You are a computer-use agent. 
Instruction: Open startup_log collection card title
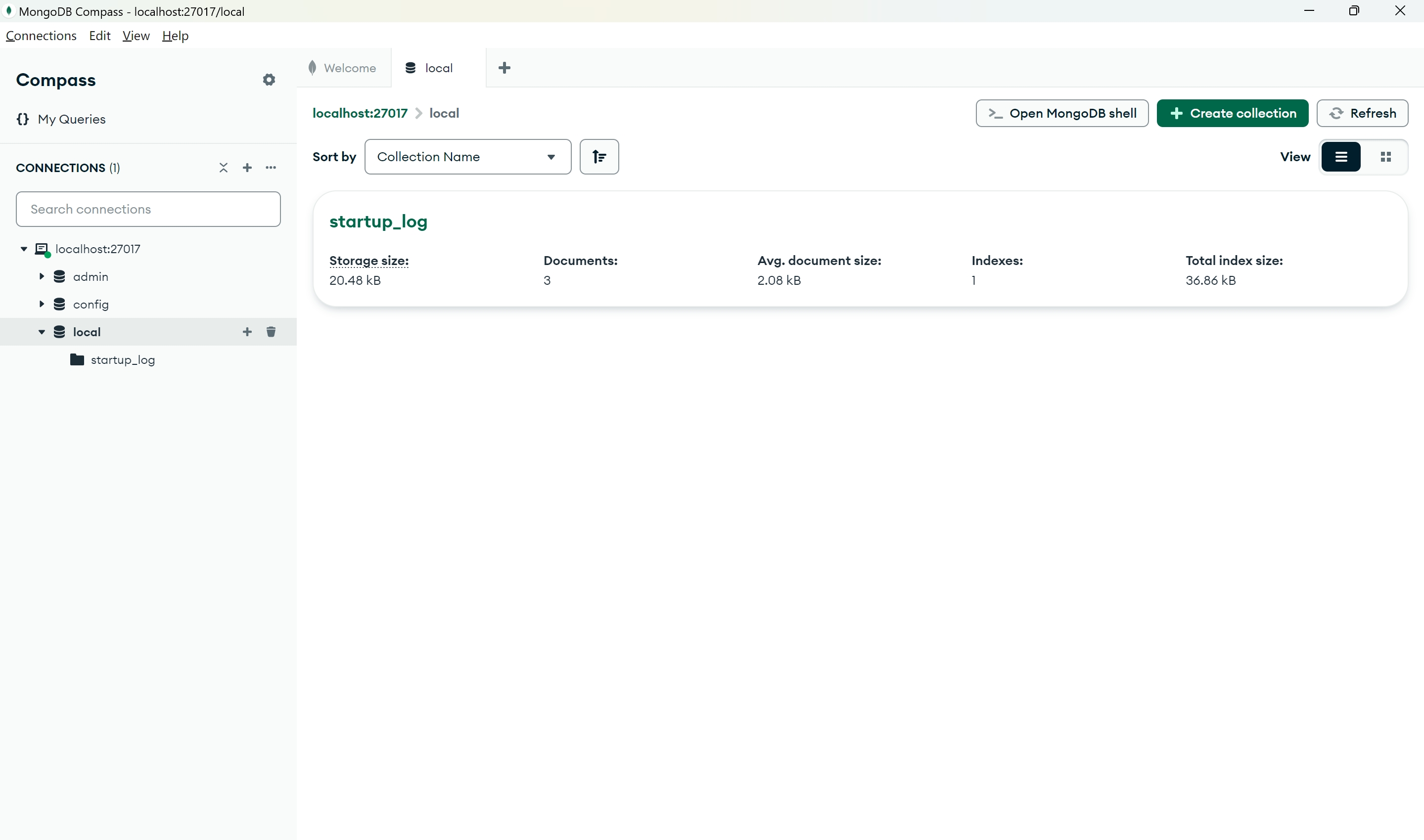378,221
